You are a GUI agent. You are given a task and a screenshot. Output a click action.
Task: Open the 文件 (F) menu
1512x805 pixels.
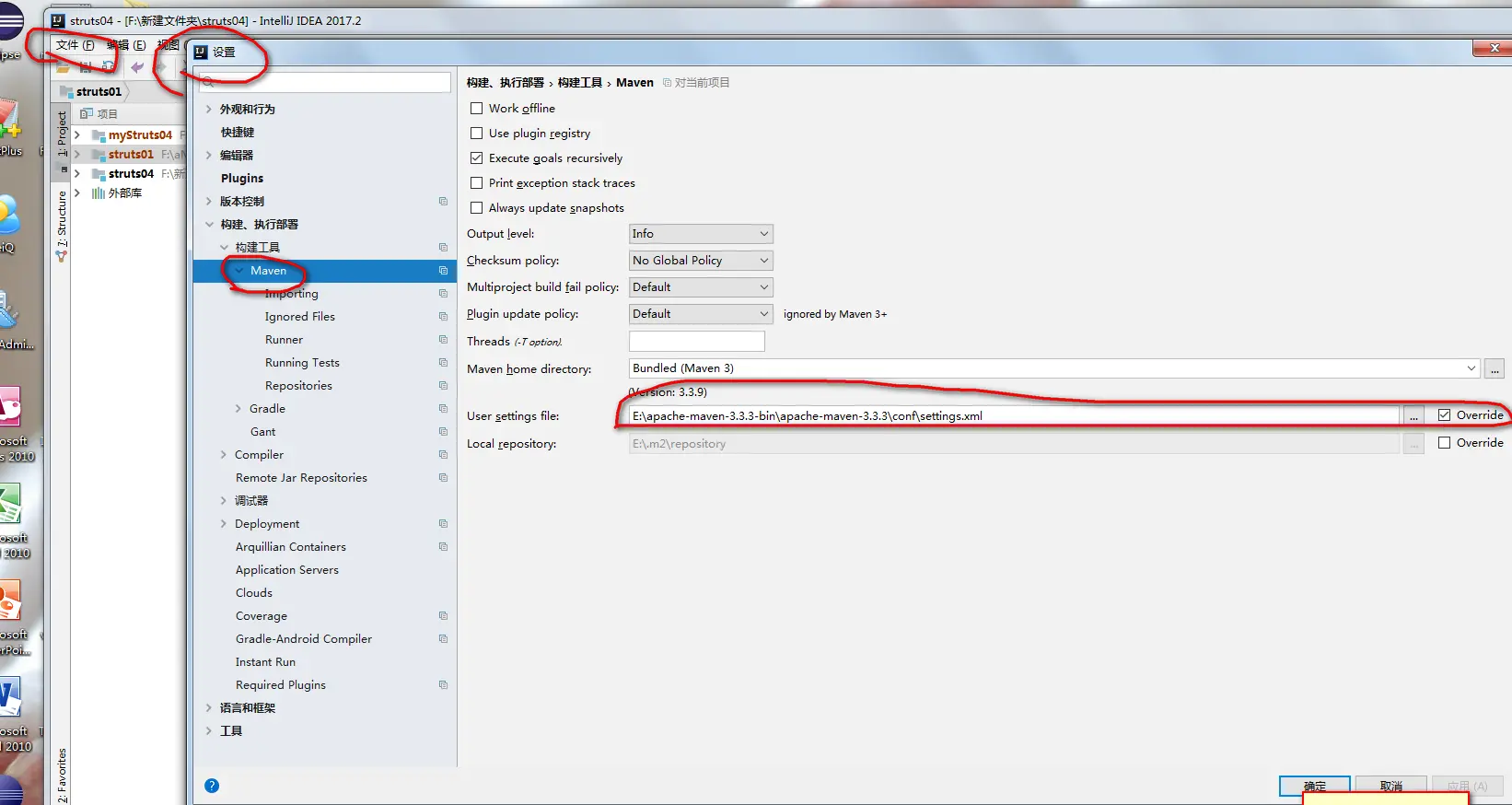click(75, 45)
